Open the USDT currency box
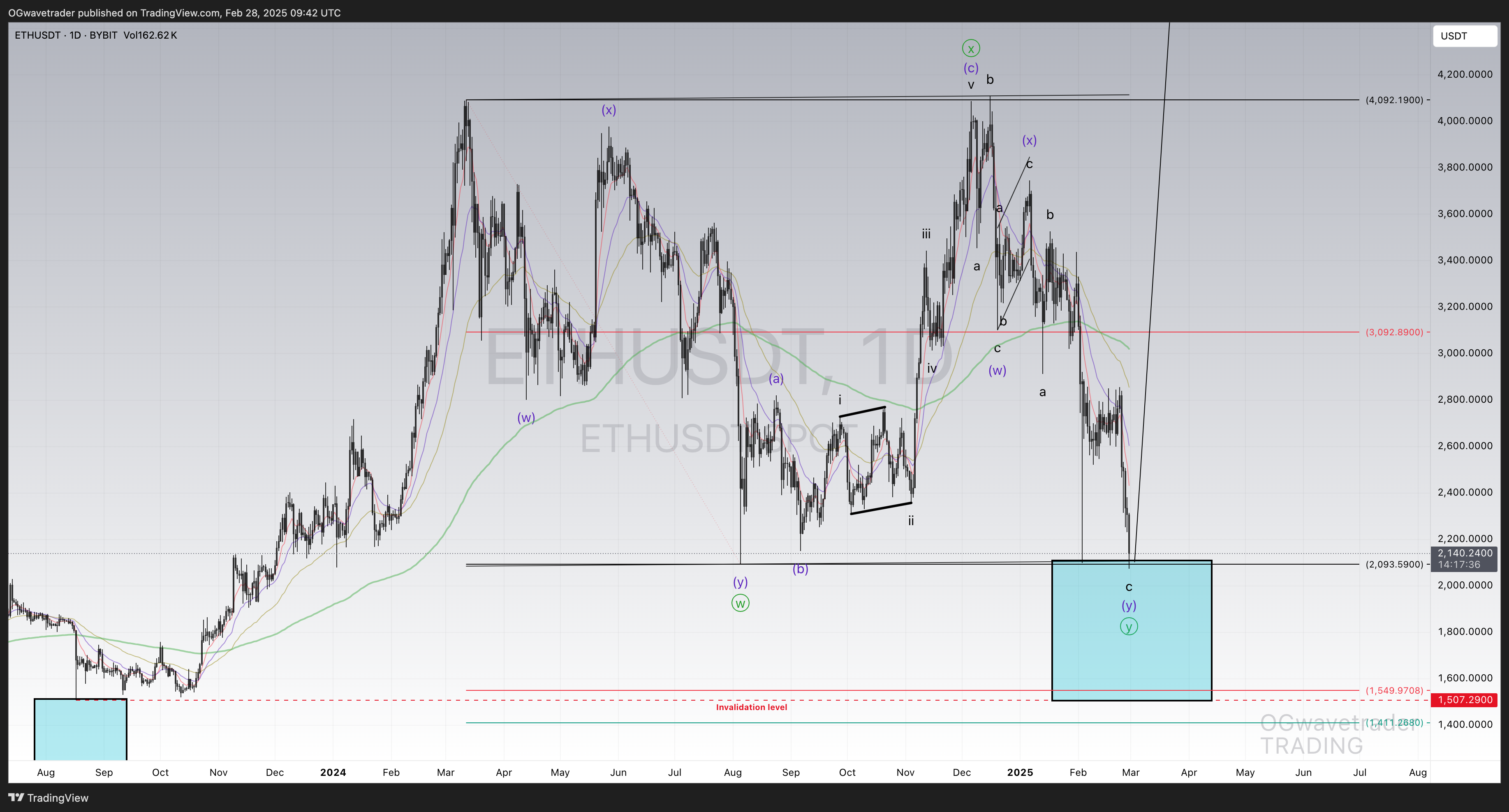This screenshot has width=1509, height=812. coord(1465,36)
